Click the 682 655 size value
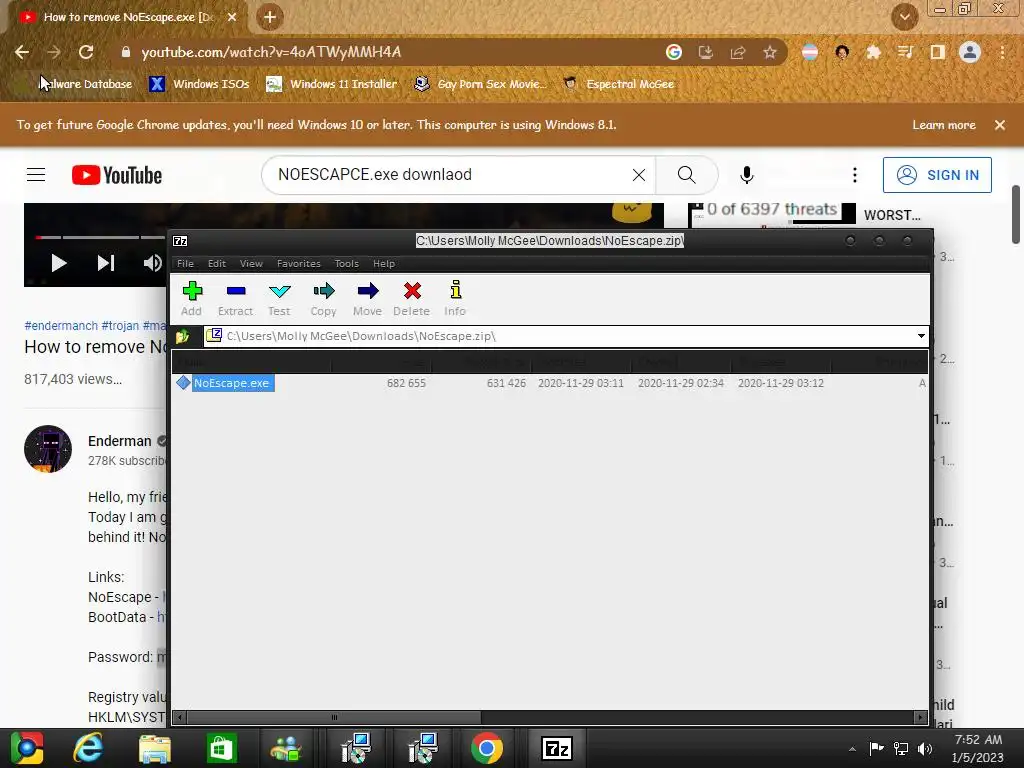Screen dimensions: 1024x768 [x=406, y=383]
